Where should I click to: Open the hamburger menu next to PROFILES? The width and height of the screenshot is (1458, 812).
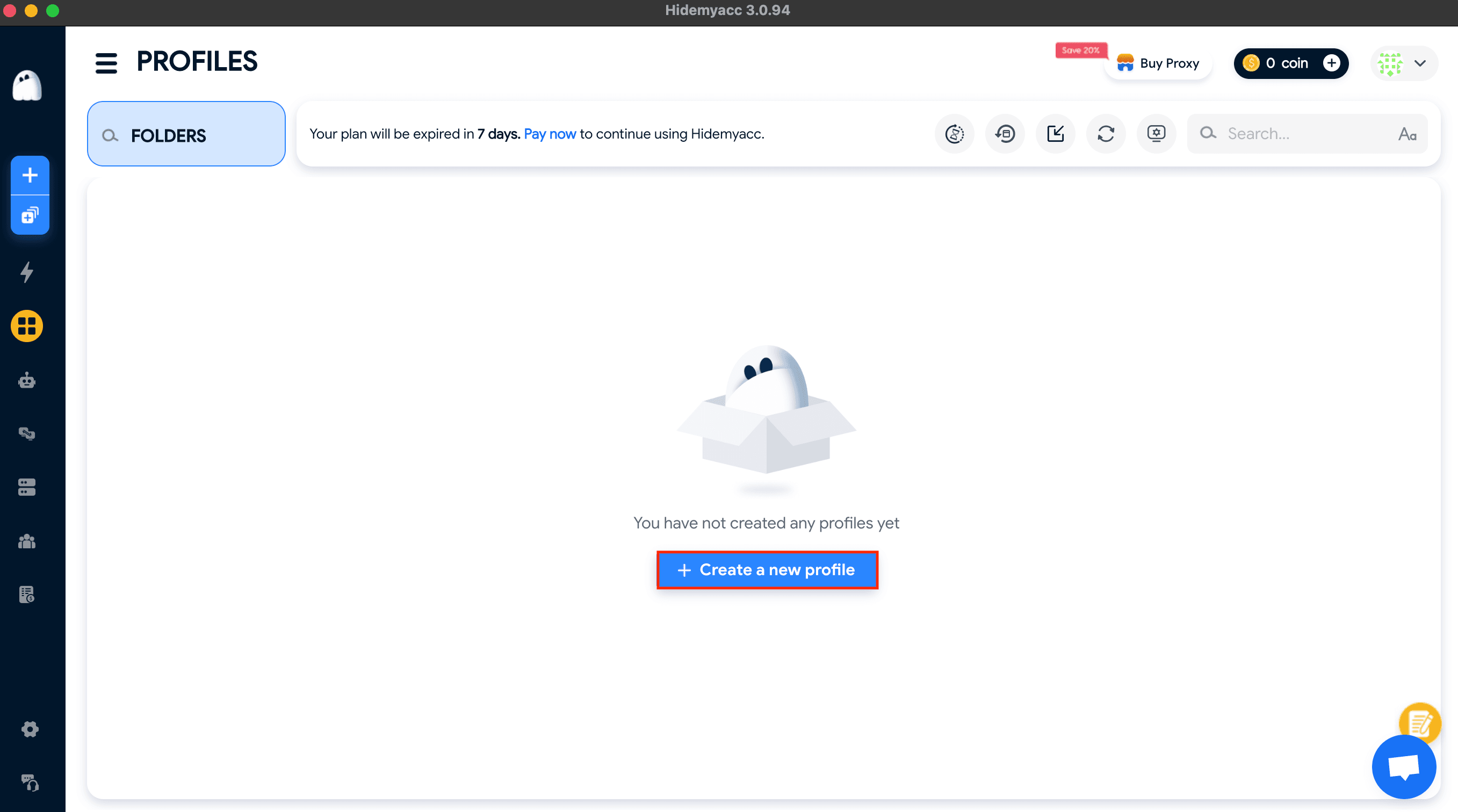(105, 62)
